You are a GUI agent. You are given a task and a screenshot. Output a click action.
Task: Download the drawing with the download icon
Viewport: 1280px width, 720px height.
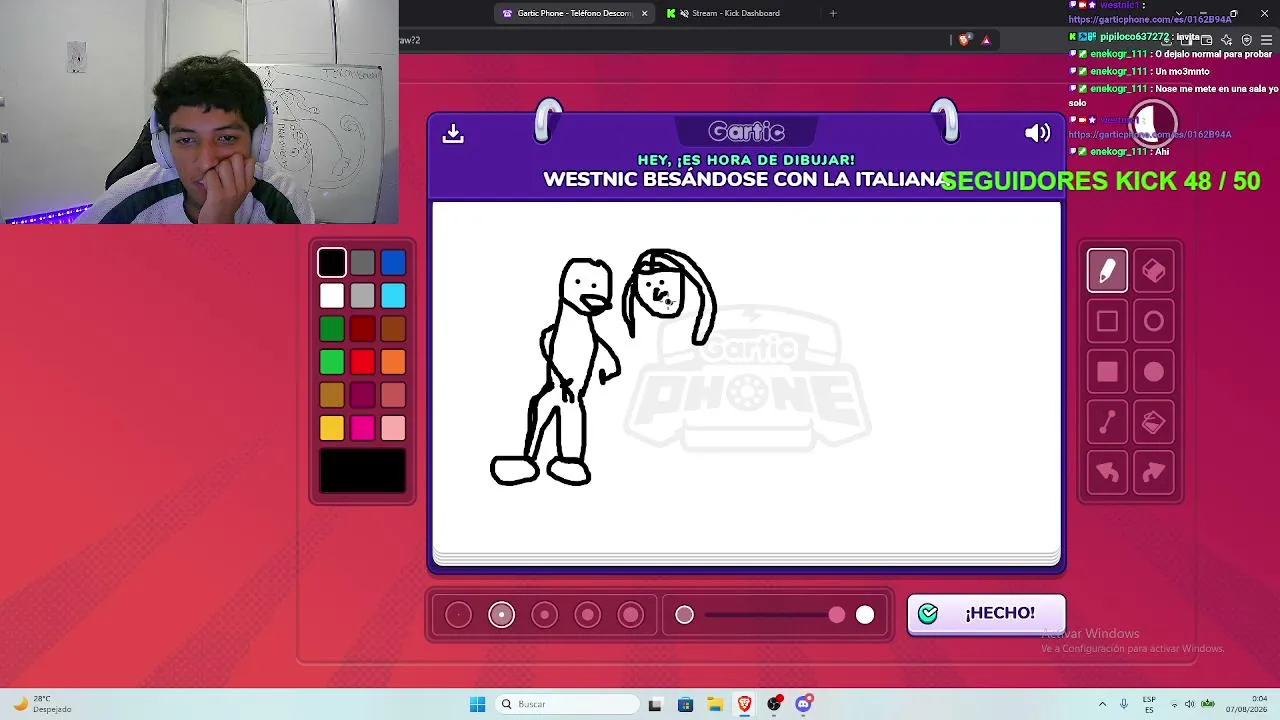pyautogui.click(x=453, y=133)
